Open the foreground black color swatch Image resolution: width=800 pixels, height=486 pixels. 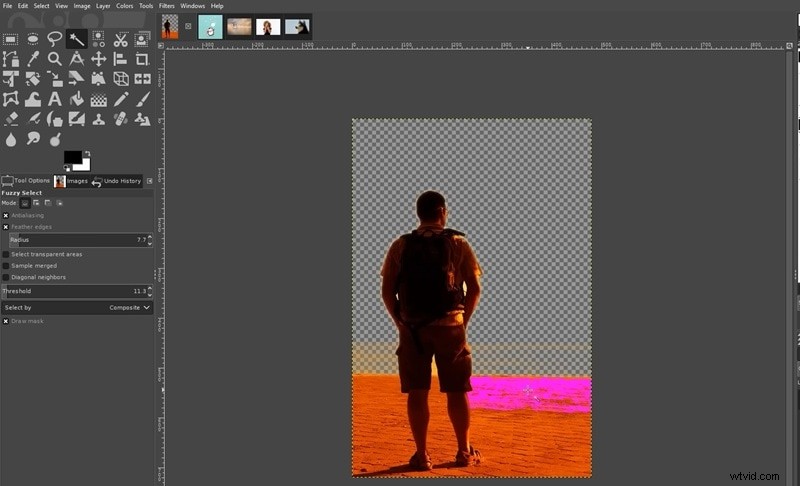[71, 157]
